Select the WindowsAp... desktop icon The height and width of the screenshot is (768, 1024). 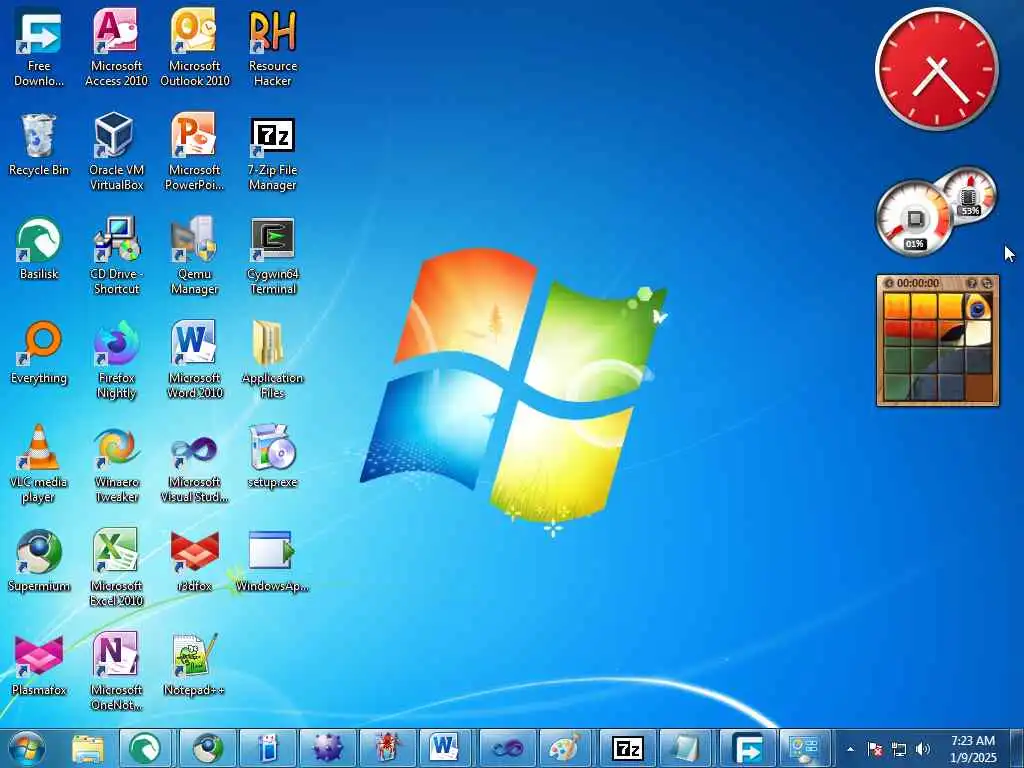272,561
